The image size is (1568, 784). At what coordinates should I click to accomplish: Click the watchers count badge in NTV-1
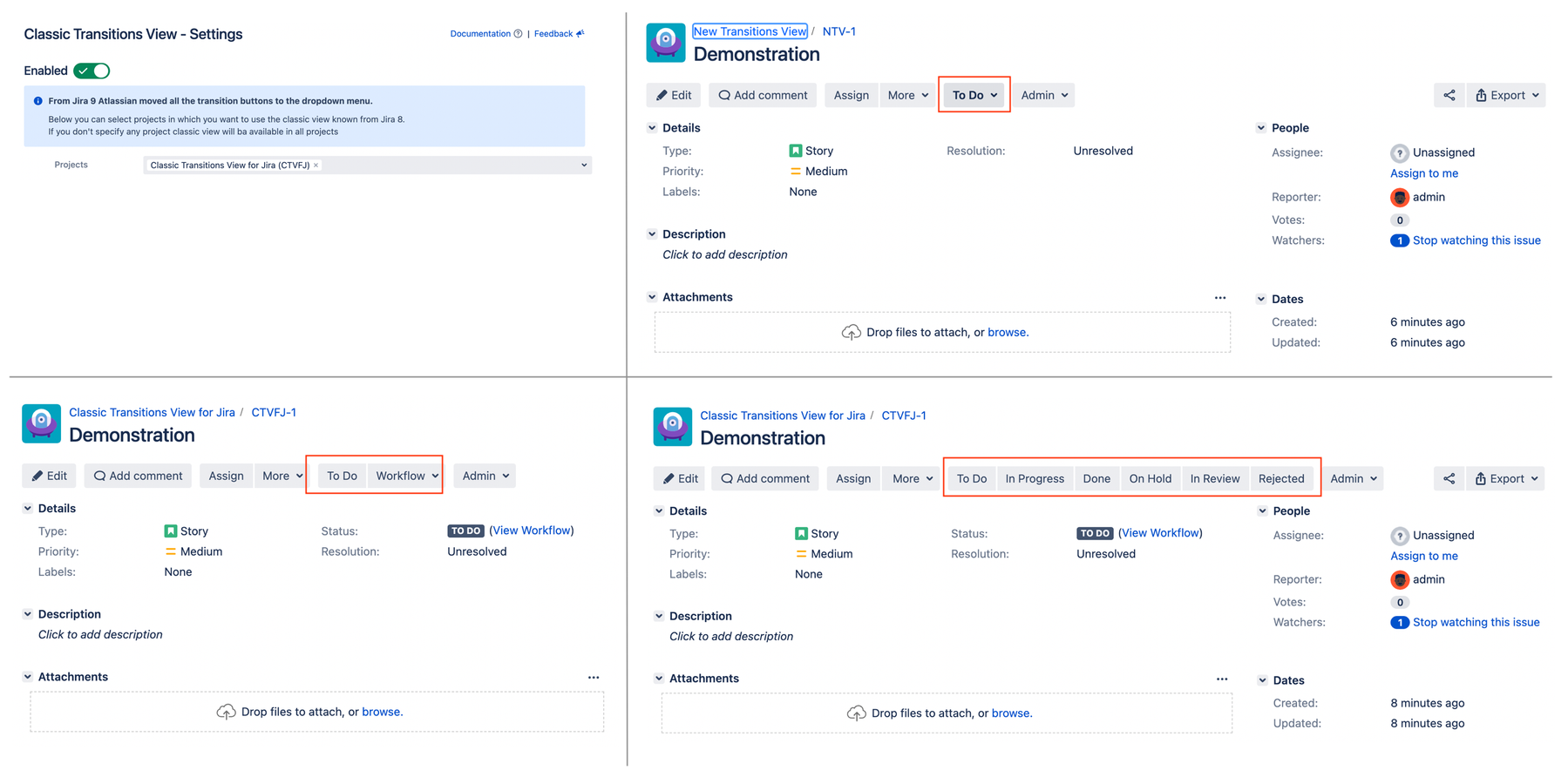point(1399,240)
